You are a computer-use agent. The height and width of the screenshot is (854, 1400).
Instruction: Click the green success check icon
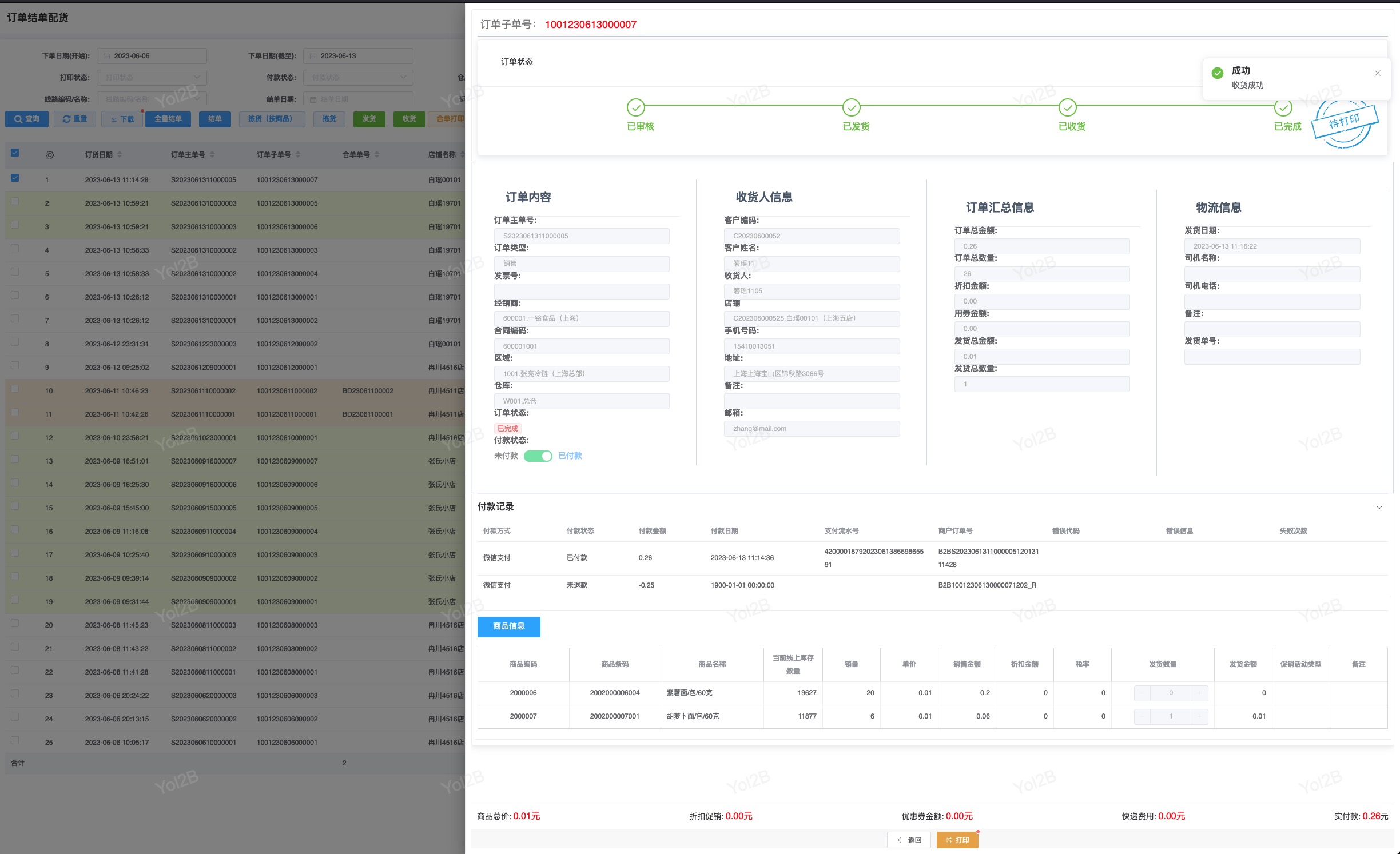[1218, 73]
